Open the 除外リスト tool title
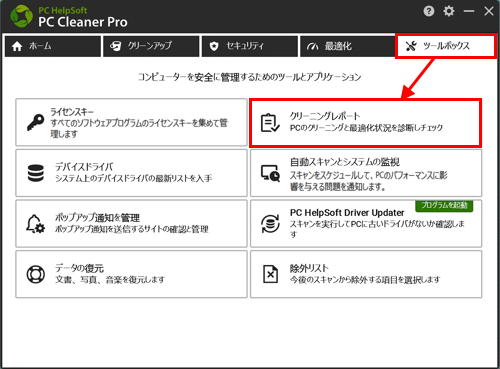Image resolution: width=500 pixels, height=369 pixels. tap(309, 268)
